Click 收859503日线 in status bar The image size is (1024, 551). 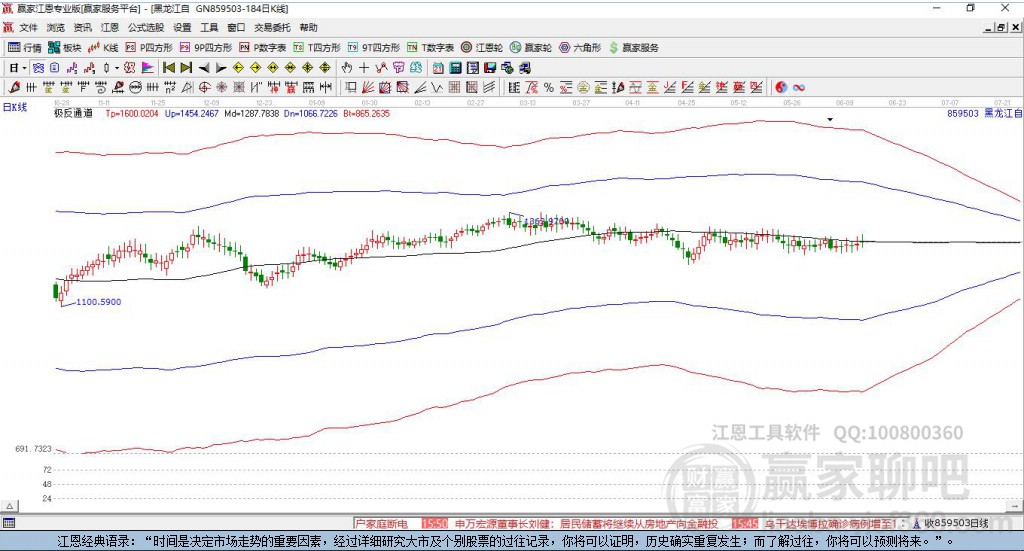pyautogui.click(x=956, y=523)
